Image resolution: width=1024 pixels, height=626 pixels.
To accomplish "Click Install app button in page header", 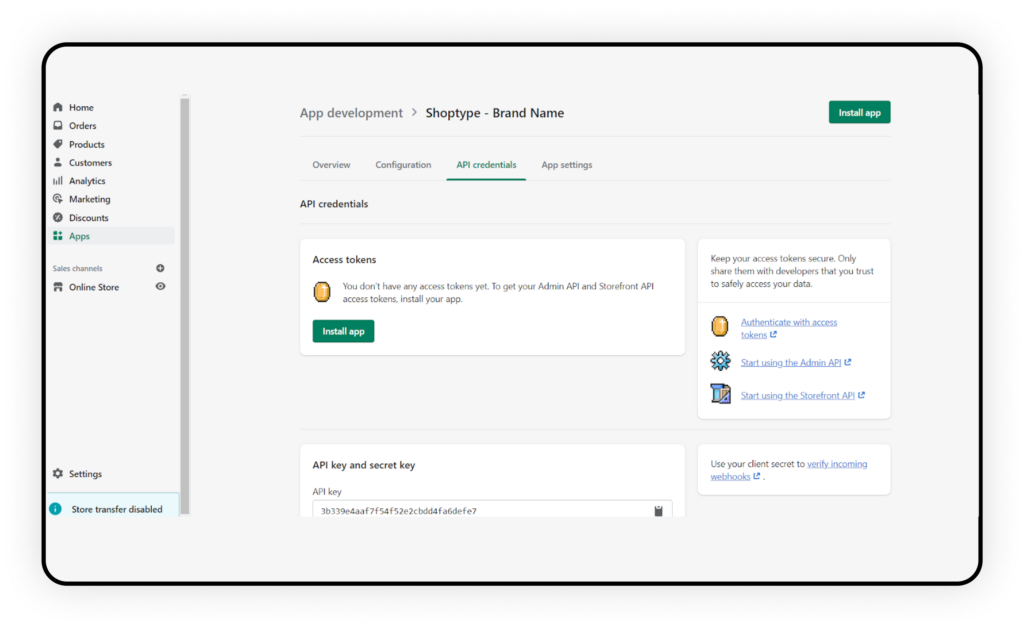I will pos(859,112).
